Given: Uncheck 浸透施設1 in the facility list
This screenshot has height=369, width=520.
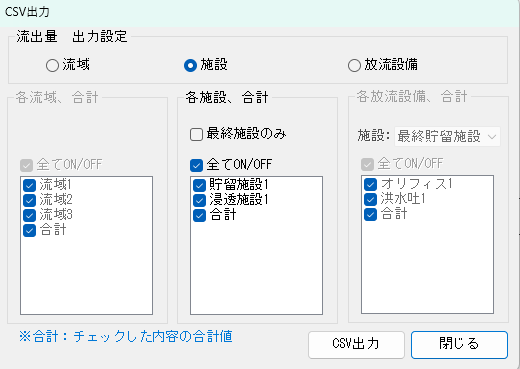Looking at the screenshot, I should (199, 200).
